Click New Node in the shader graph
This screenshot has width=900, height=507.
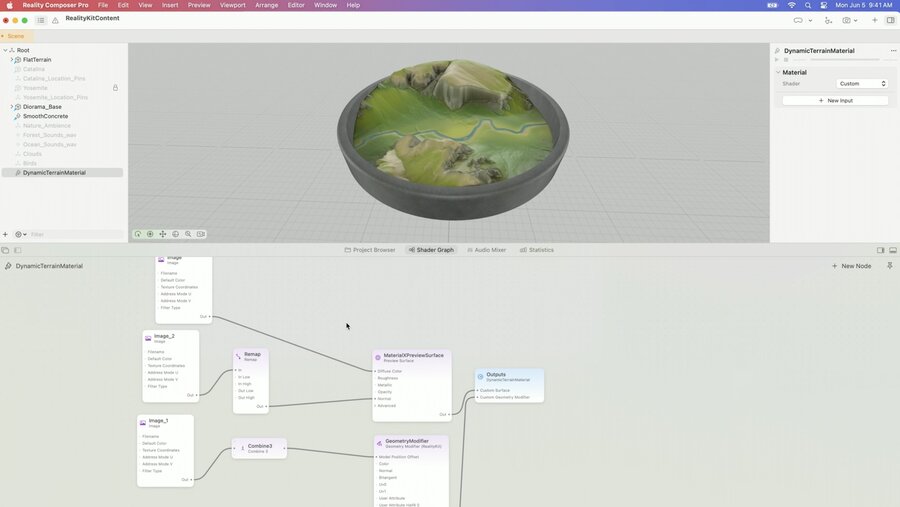tap(852, 266)
